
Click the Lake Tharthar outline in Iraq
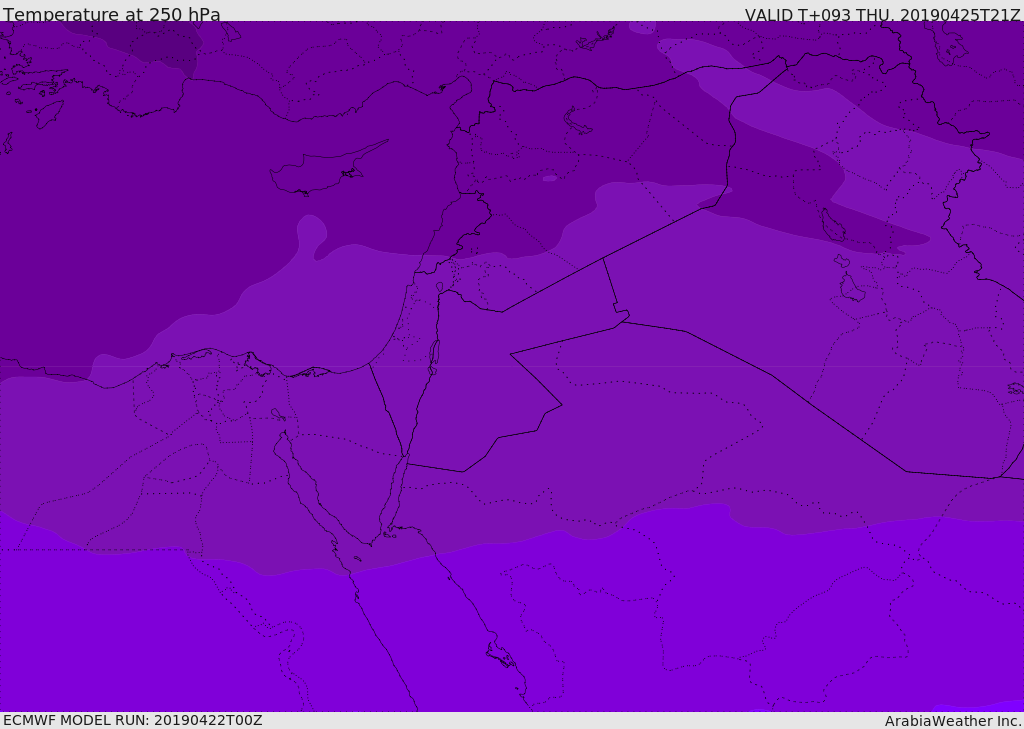click(832, 226)
